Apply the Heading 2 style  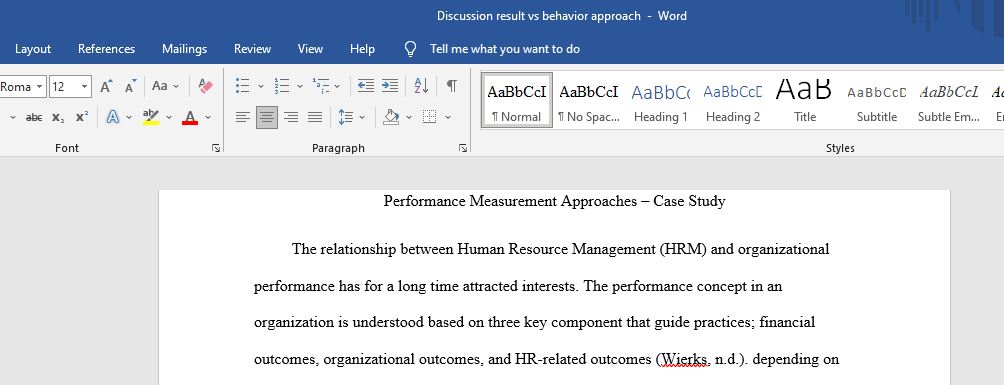(x=733, y=100)
